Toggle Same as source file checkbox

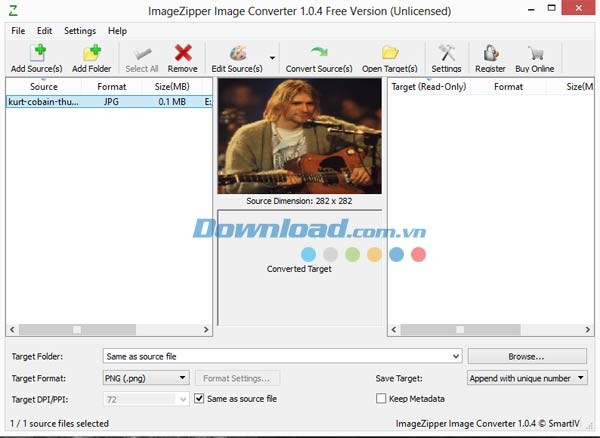pyautogui.click(x=199, y=399)
